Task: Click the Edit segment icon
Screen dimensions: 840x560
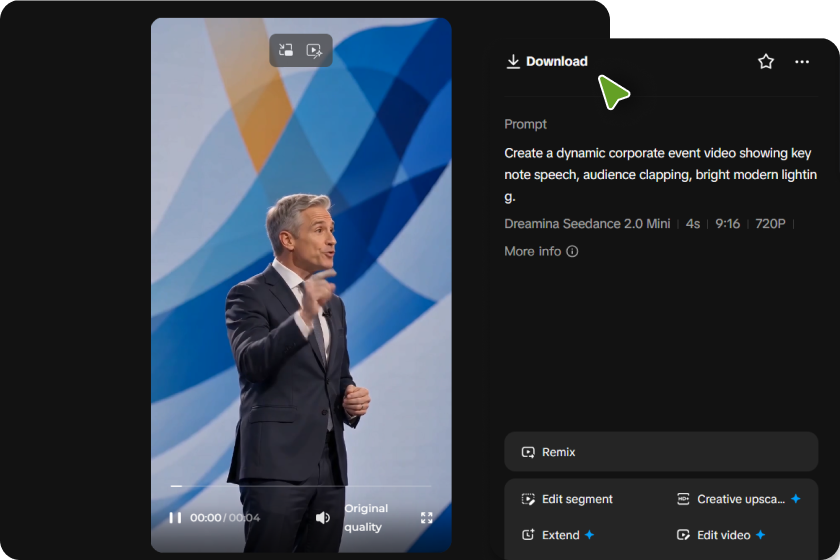Action: [x=528, y=499]
